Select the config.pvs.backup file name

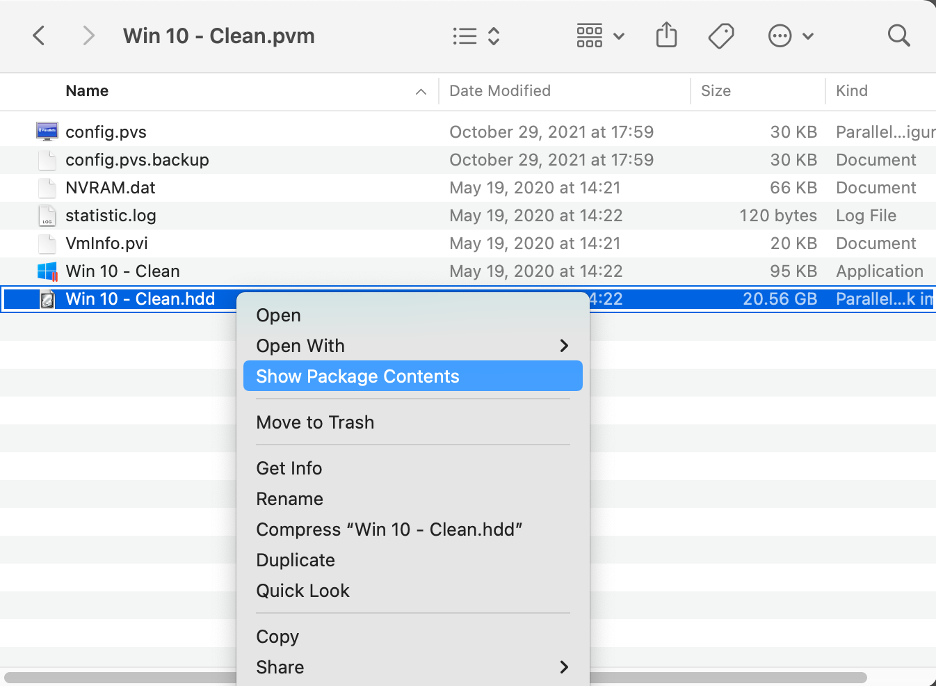[137, 160]
